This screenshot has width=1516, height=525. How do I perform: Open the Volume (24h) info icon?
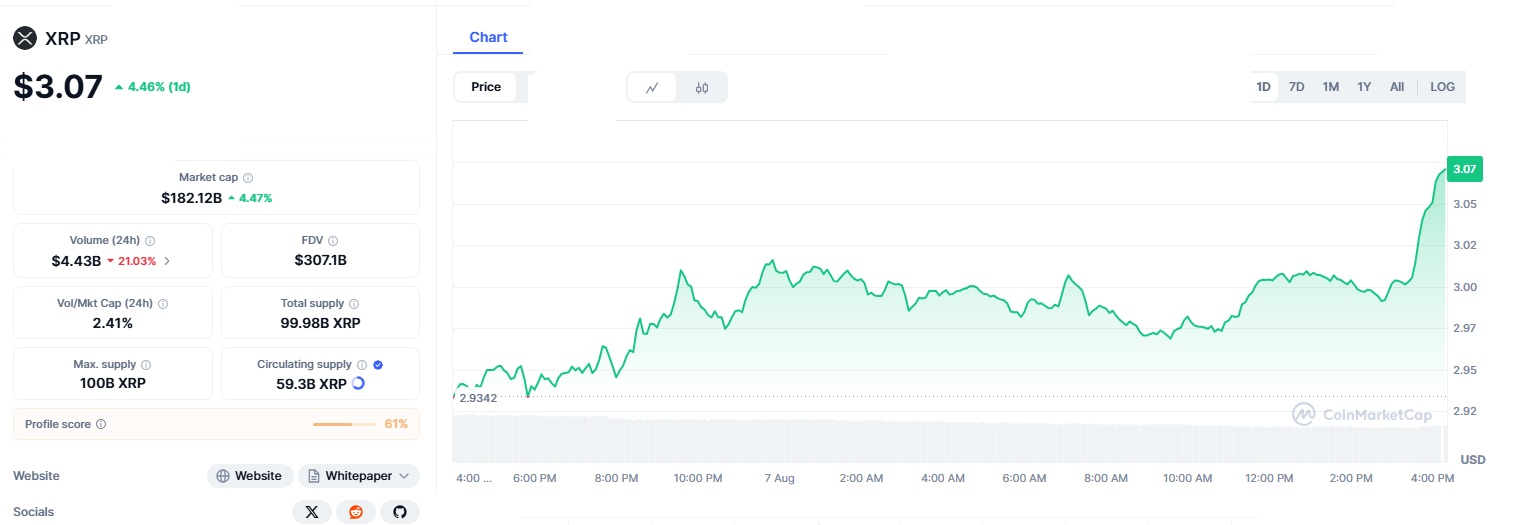150,241
